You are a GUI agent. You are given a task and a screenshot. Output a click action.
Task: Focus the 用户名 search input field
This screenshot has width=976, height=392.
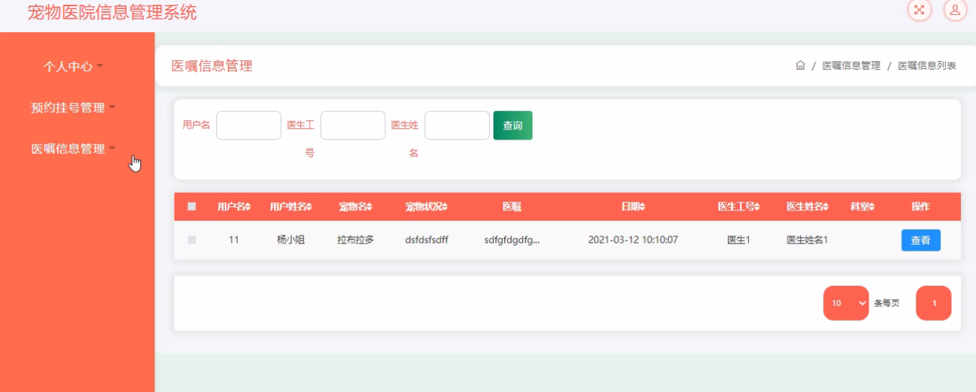[x=248, y=126]
